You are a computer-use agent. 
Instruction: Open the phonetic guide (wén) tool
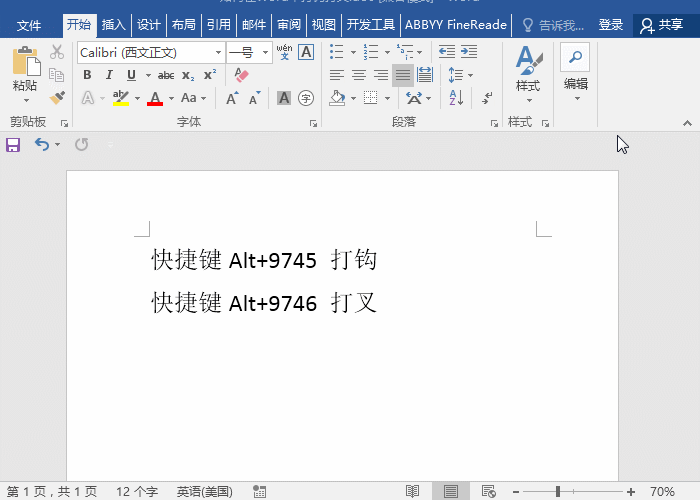pos(284,52)
